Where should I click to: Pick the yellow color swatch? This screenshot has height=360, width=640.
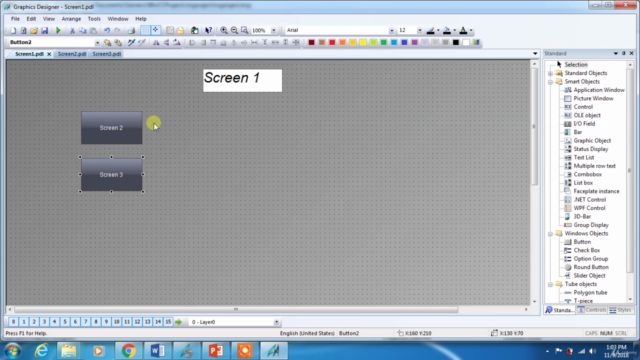[x=363, y=42]
